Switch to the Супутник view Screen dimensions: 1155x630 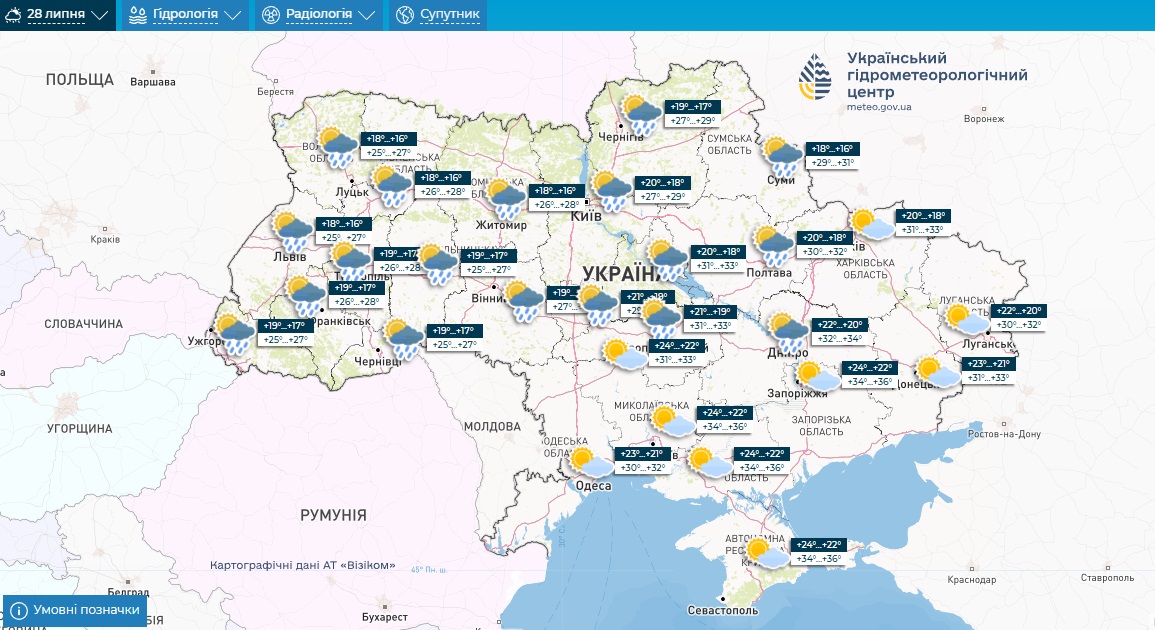pyautogui.click(x=438, y=15)
